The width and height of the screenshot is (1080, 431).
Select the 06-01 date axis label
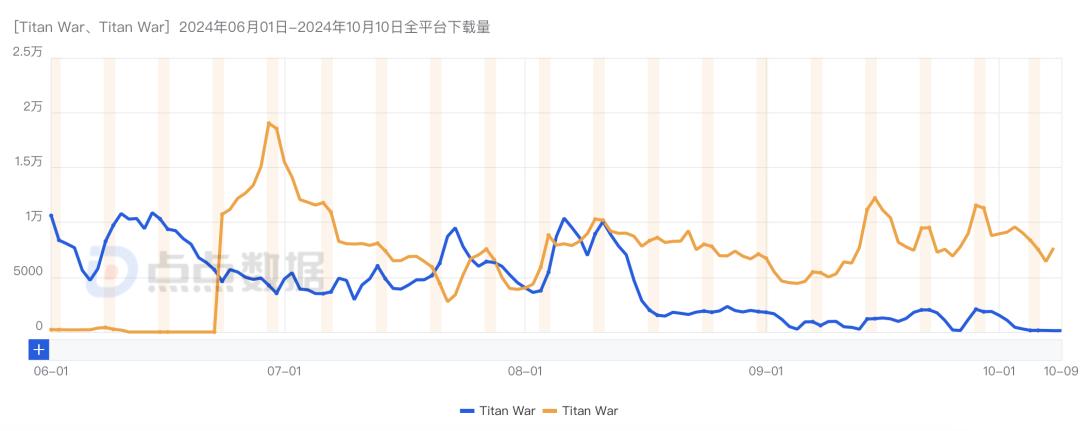tap(50, 371)
